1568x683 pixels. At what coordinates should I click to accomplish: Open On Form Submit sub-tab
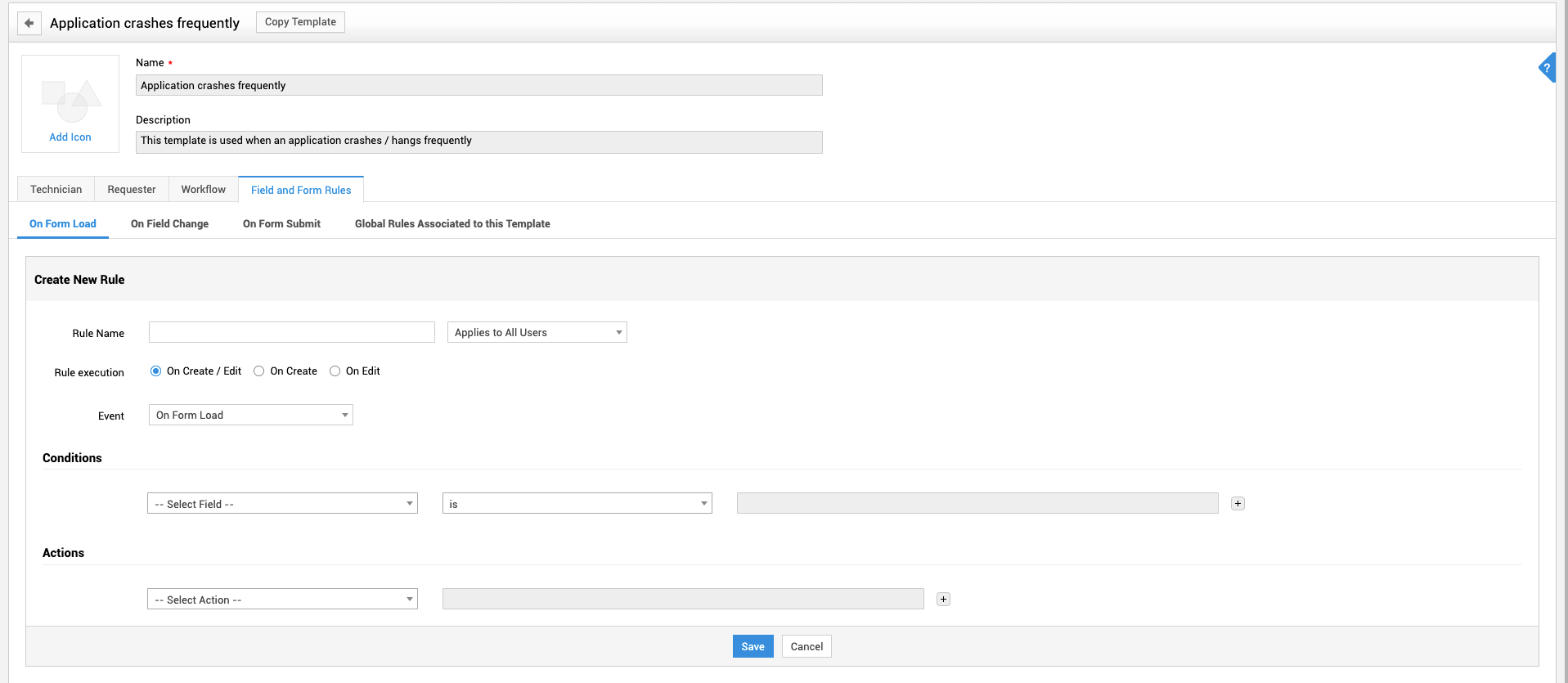coord(281,224)
